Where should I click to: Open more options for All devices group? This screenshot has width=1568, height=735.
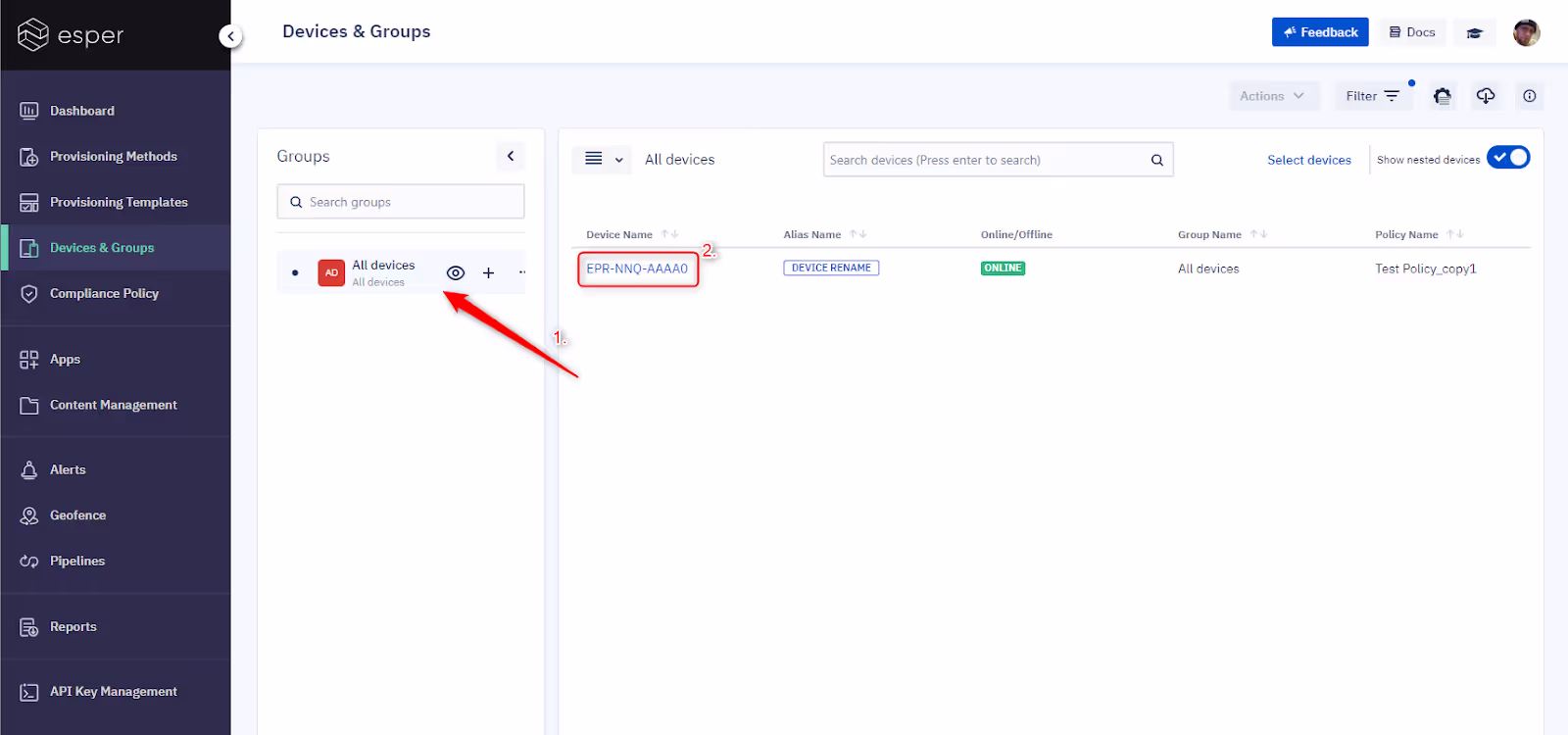[521, 272]
